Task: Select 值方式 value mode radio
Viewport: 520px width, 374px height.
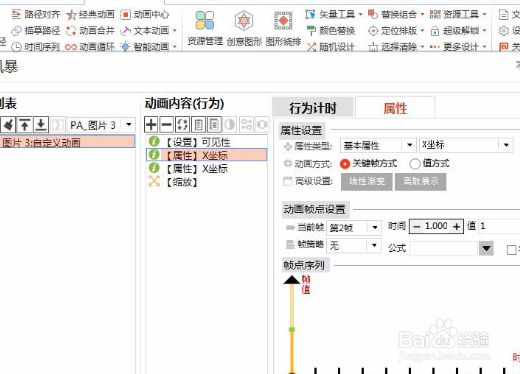Action: click(x=415, y=164)
